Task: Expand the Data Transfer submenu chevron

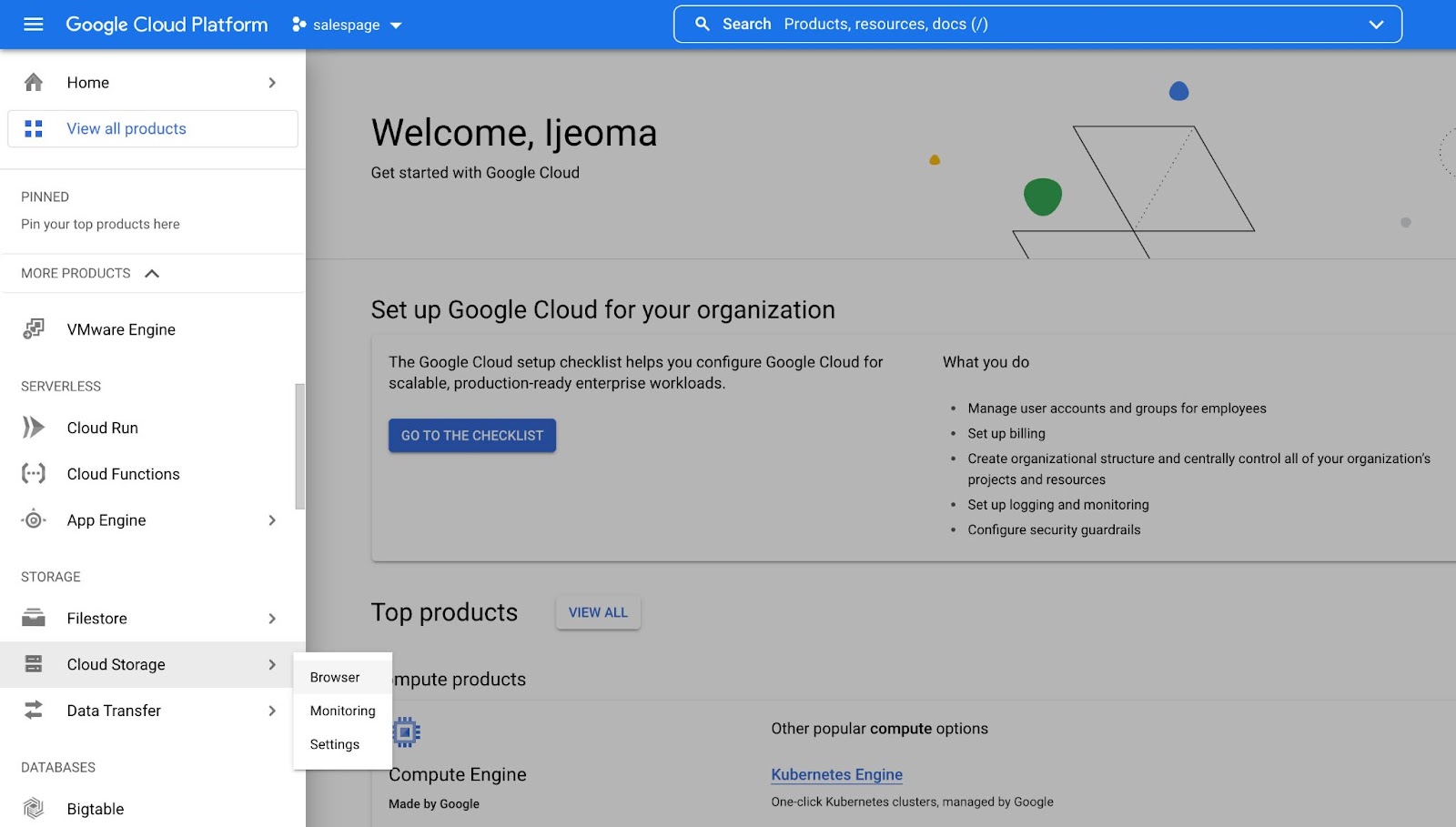Action: (272, 711)
